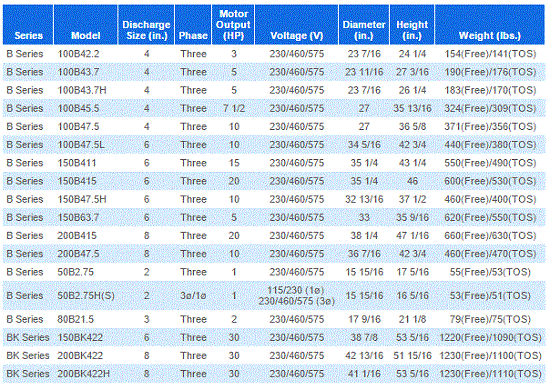The width and height of the screenshot is (550, 390).
Task: Click the 150BK422 model cell
Action: coord(80,338)
